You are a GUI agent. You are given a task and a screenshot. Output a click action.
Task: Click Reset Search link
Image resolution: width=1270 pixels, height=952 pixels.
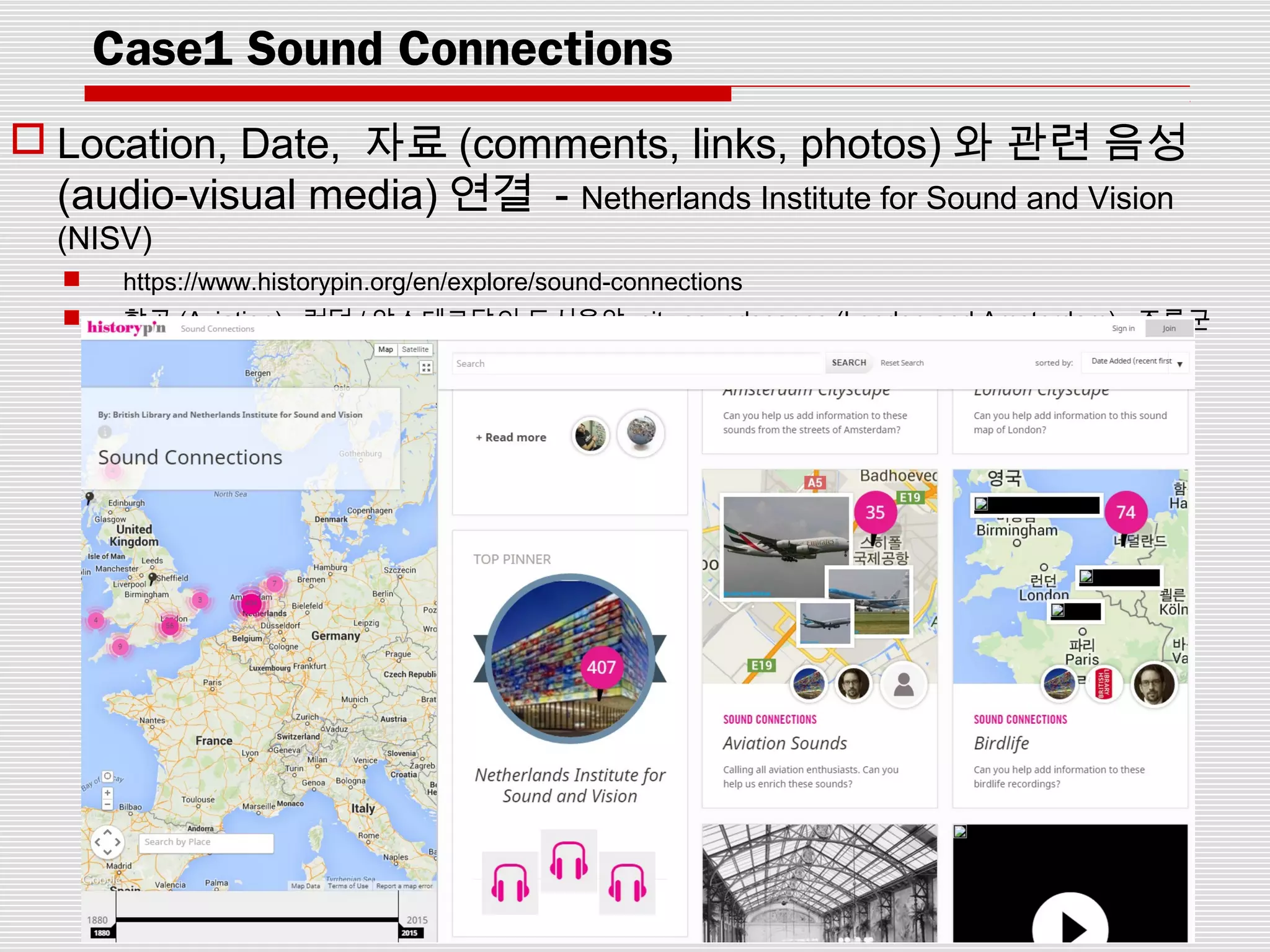(902, 363)
